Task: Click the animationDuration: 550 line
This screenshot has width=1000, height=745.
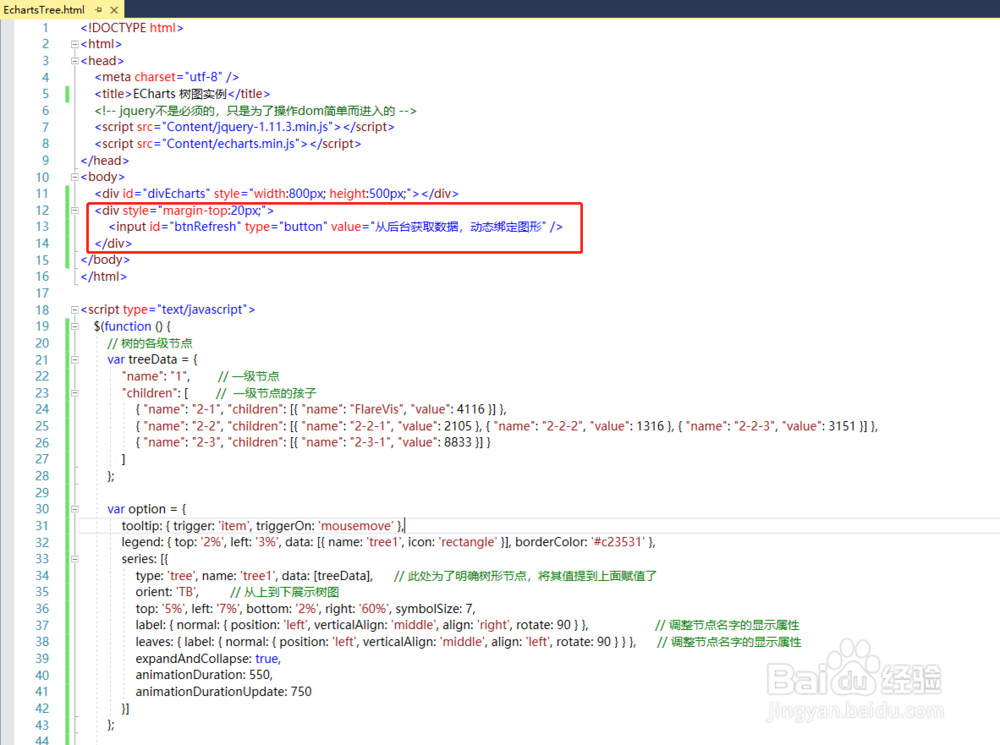Action: (204, 675)
